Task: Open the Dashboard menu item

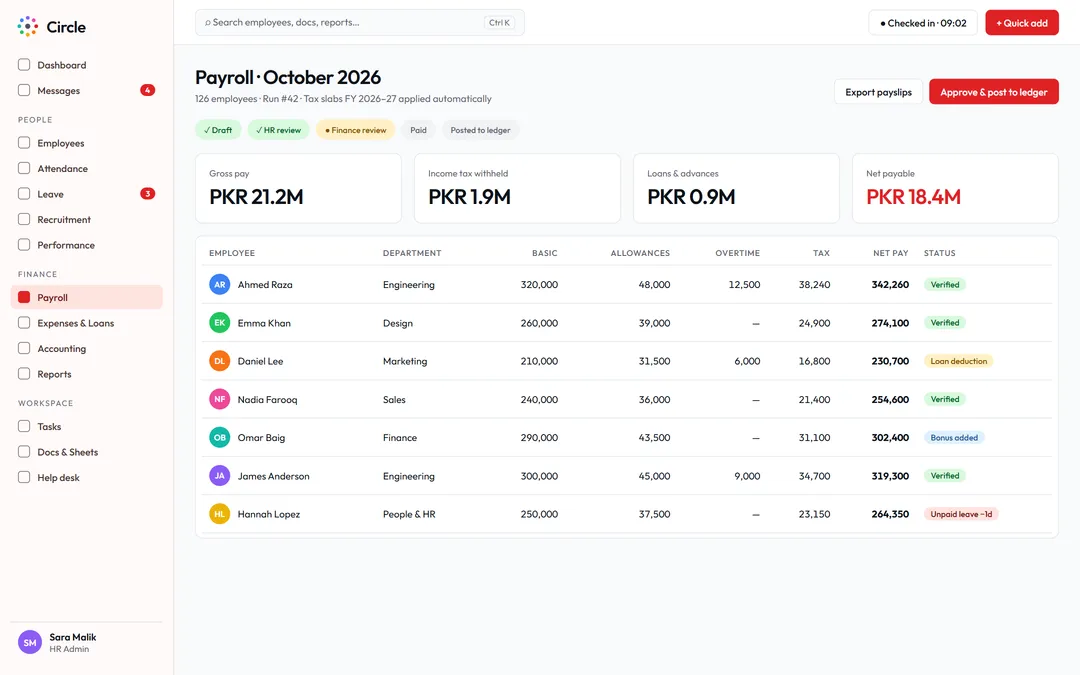Action: coord(87,65)
